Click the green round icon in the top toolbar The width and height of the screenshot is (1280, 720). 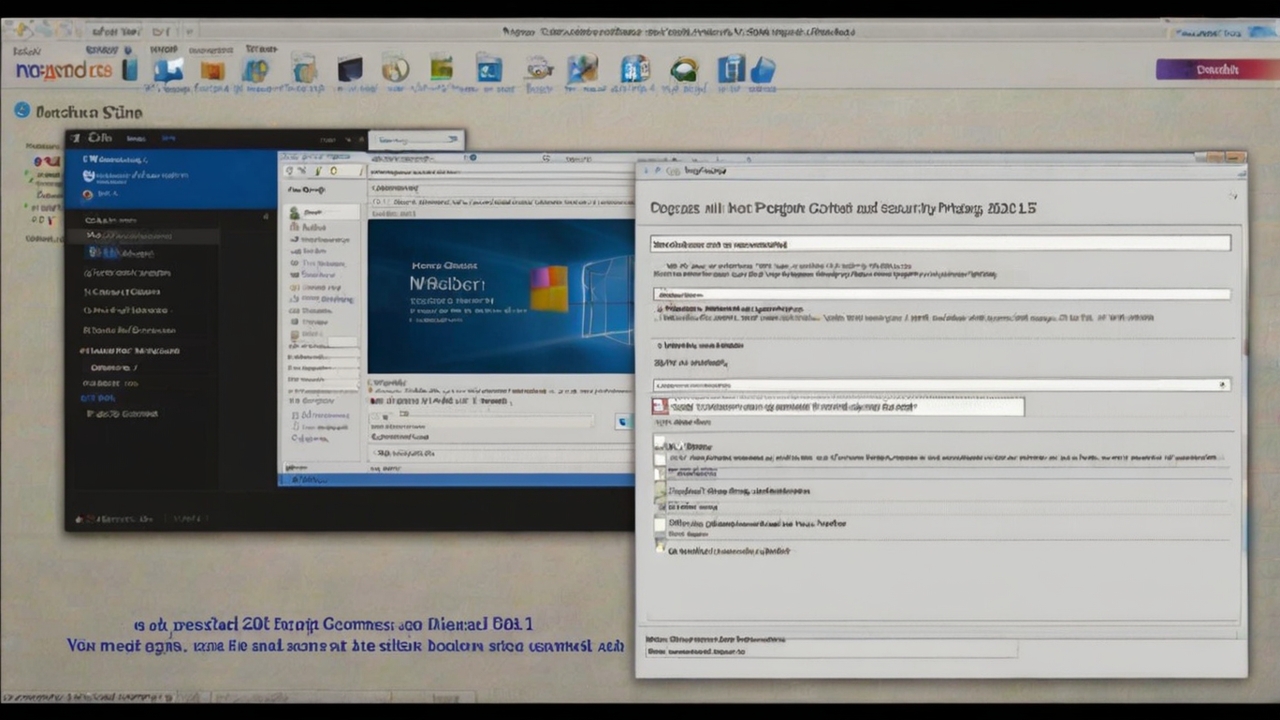[685, 69]
